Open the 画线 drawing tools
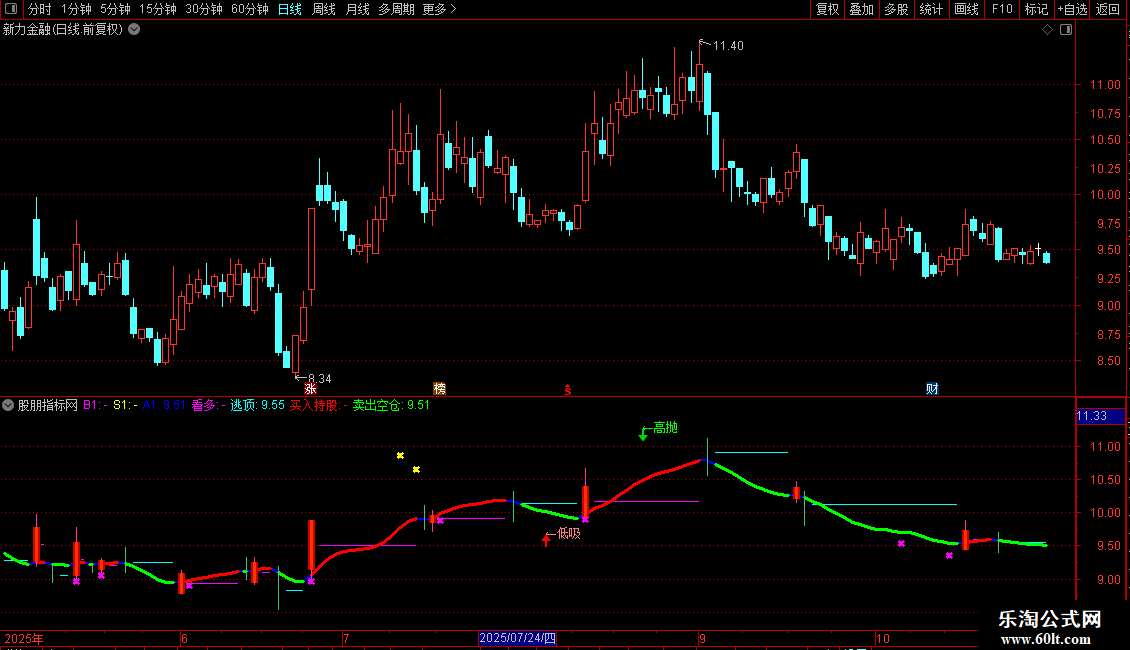Image resolution: width=1130 pixels, height=650 pixels. tap(966, 9)
